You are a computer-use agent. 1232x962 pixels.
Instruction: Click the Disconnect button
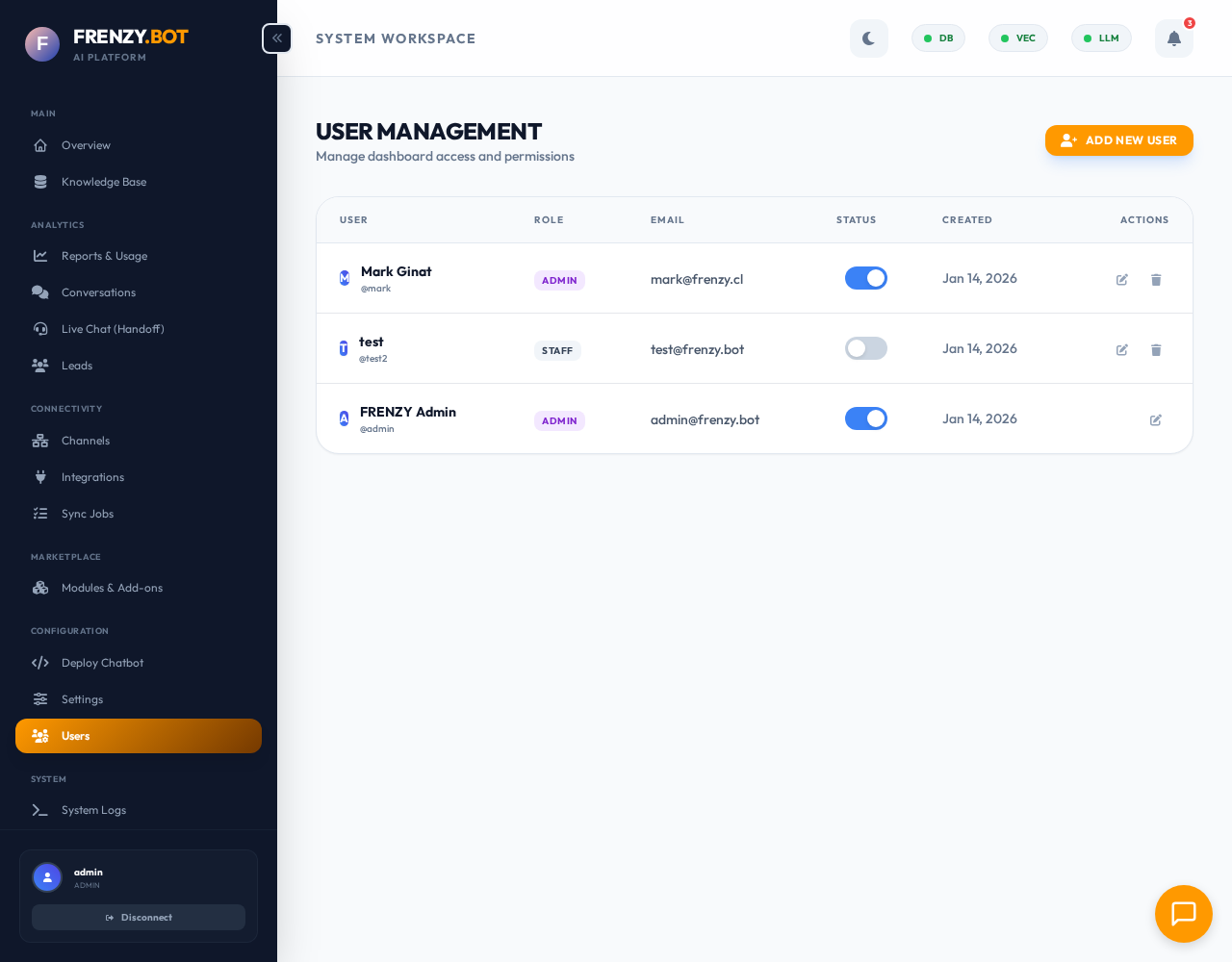click(139, 917)
